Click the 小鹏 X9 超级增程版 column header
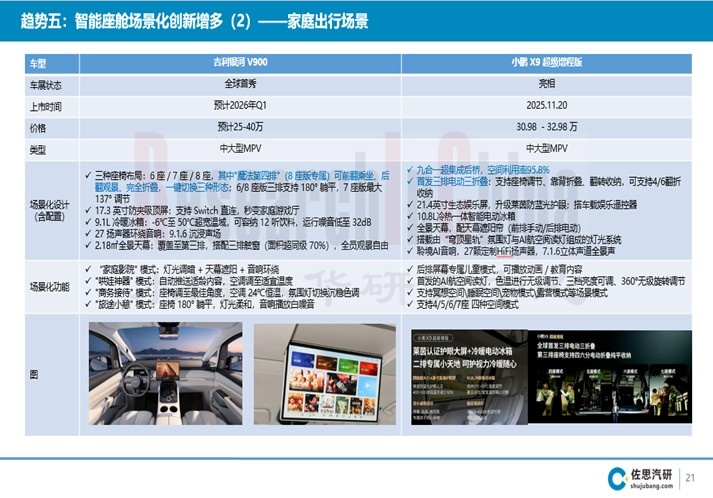 click(x=547, y=62)
